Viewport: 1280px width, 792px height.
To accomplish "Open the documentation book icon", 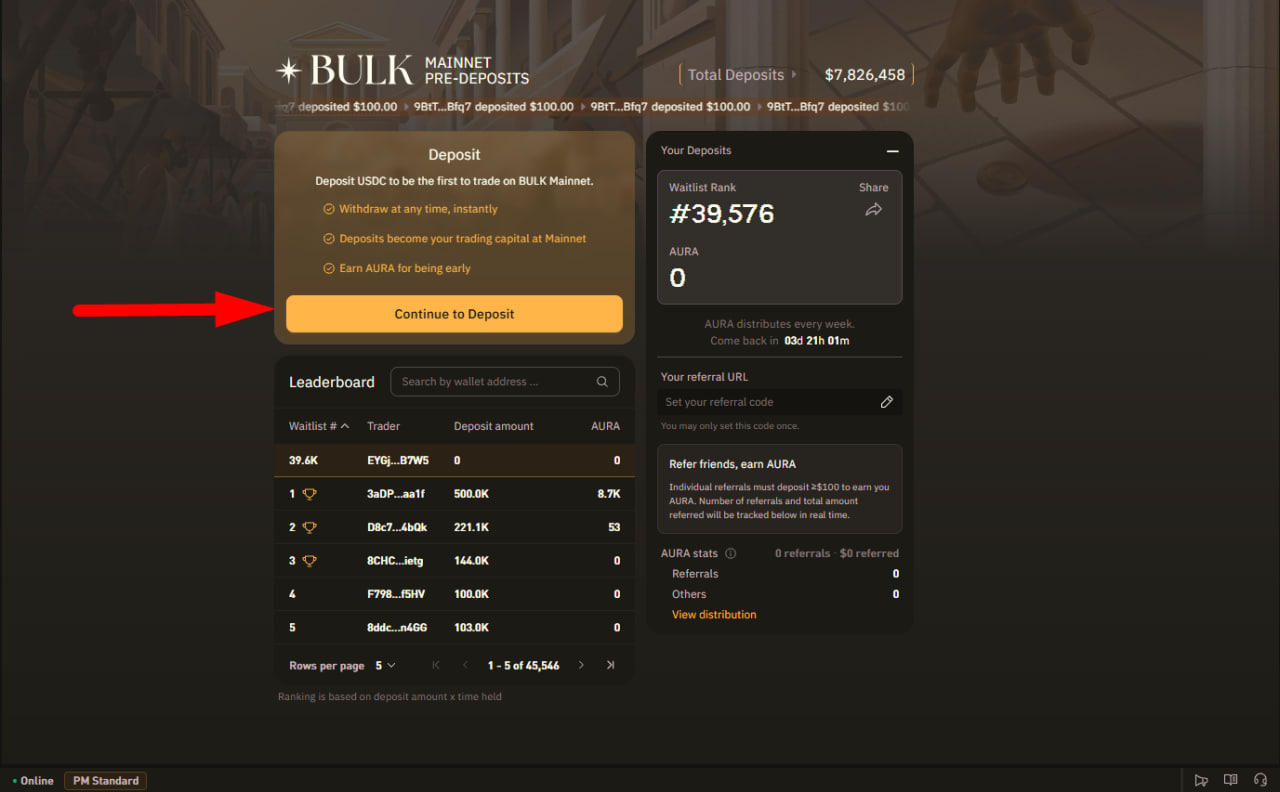I will [1231, 780].
